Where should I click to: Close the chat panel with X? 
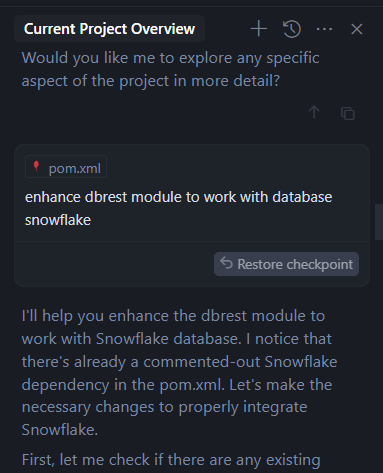point(357,29)
